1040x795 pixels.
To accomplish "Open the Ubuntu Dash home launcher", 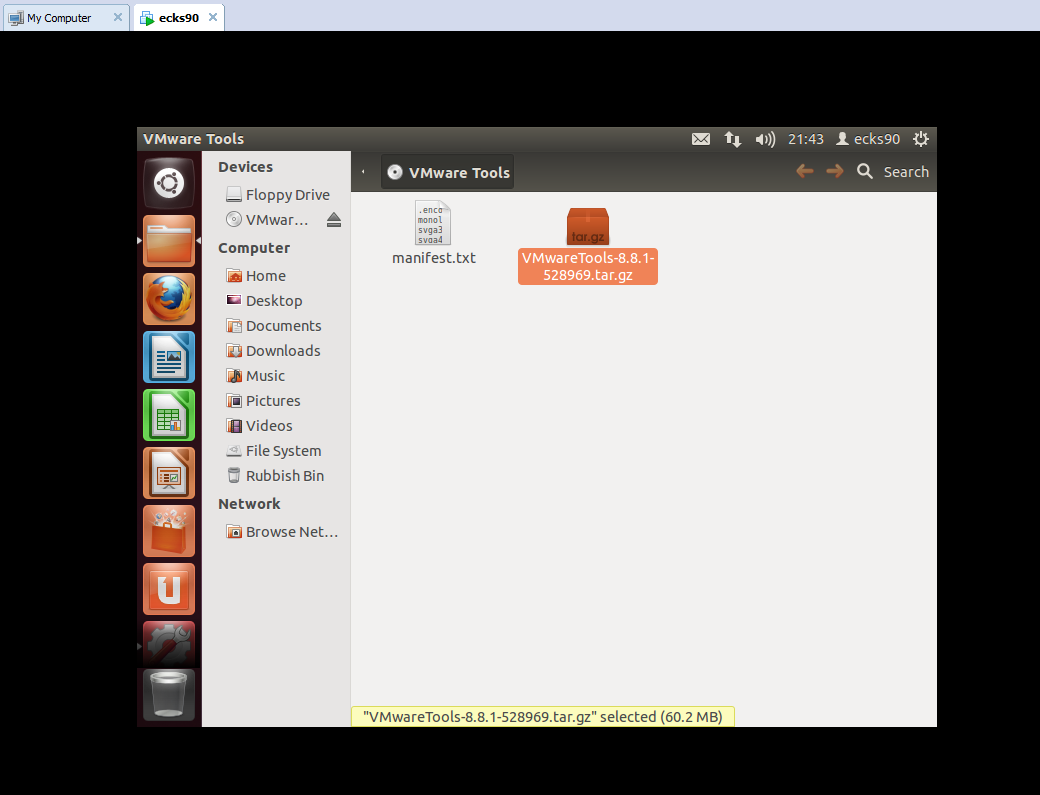I will tap(169, 183).
